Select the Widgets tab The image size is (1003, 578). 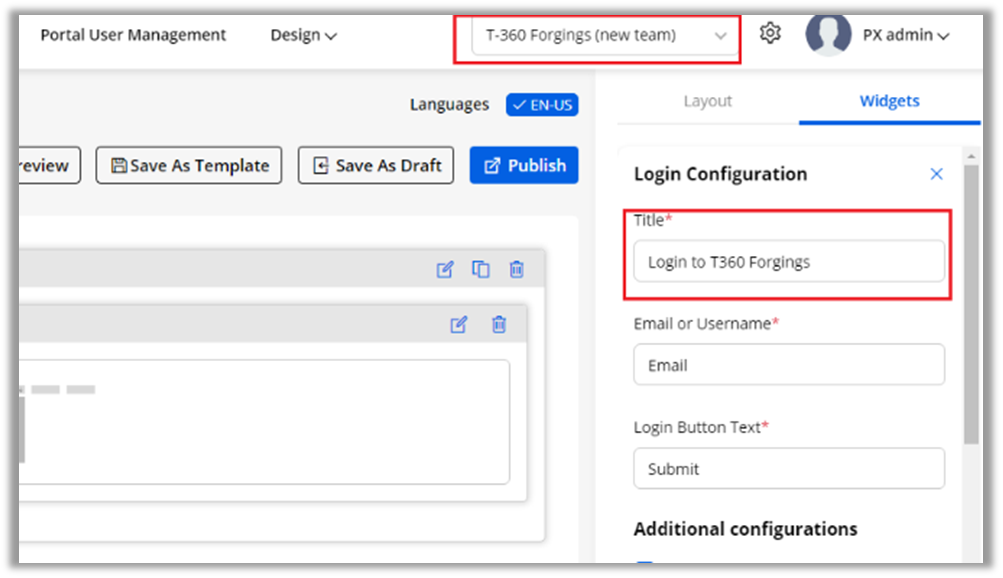click(x=889, y=101)
